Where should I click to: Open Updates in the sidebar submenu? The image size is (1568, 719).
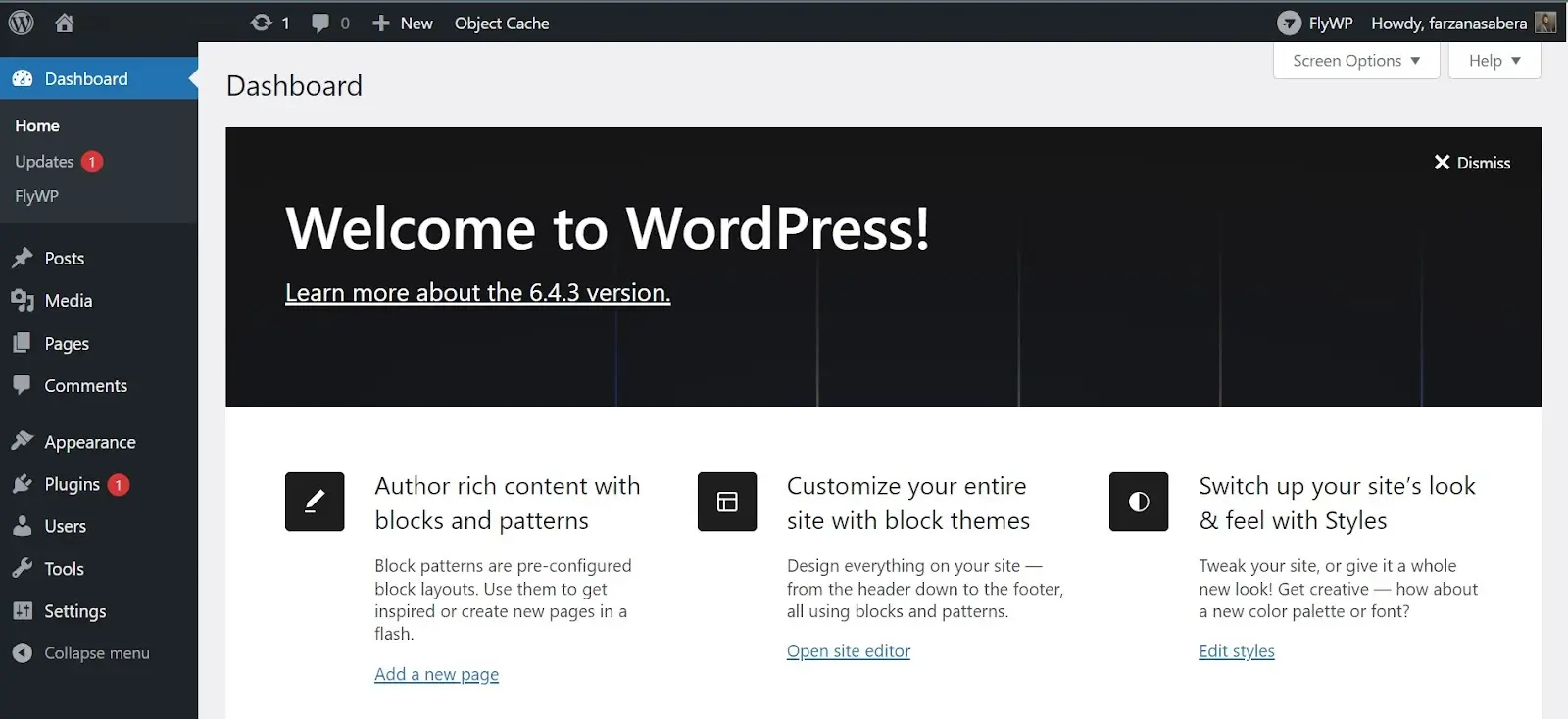click(44, 161)
